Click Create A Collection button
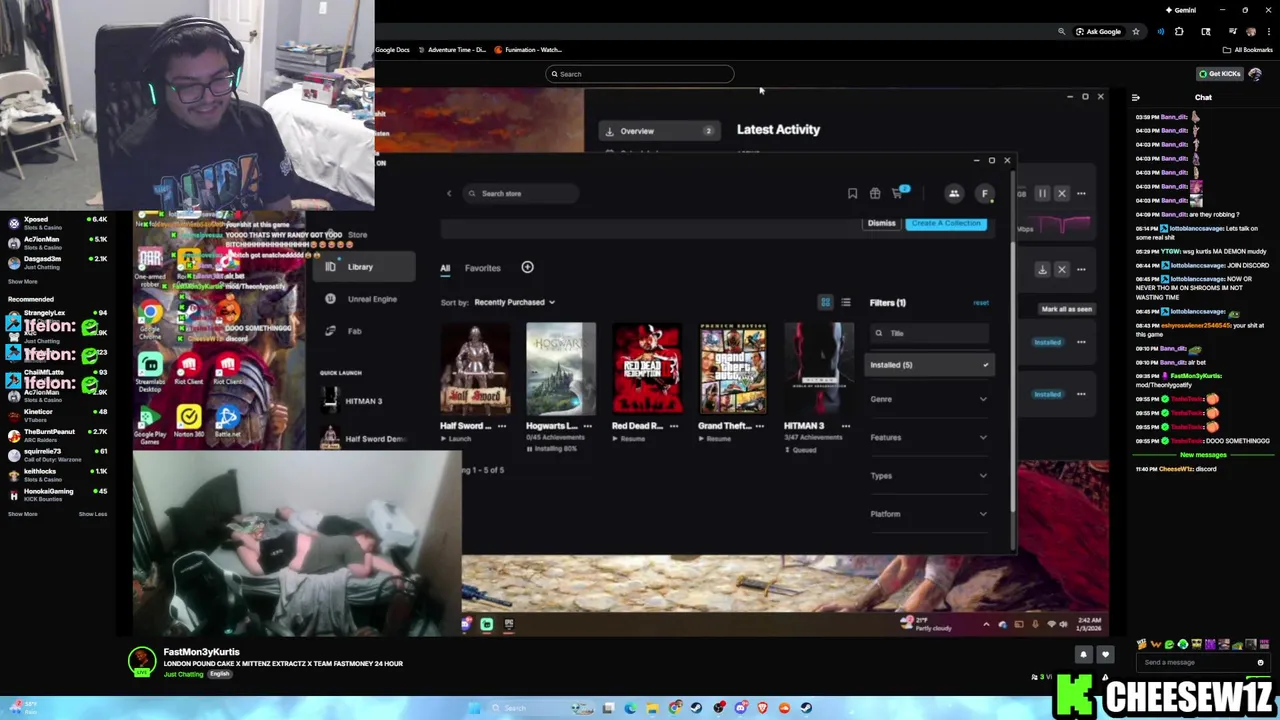The image size is (1280, 720). coord(946,223)
